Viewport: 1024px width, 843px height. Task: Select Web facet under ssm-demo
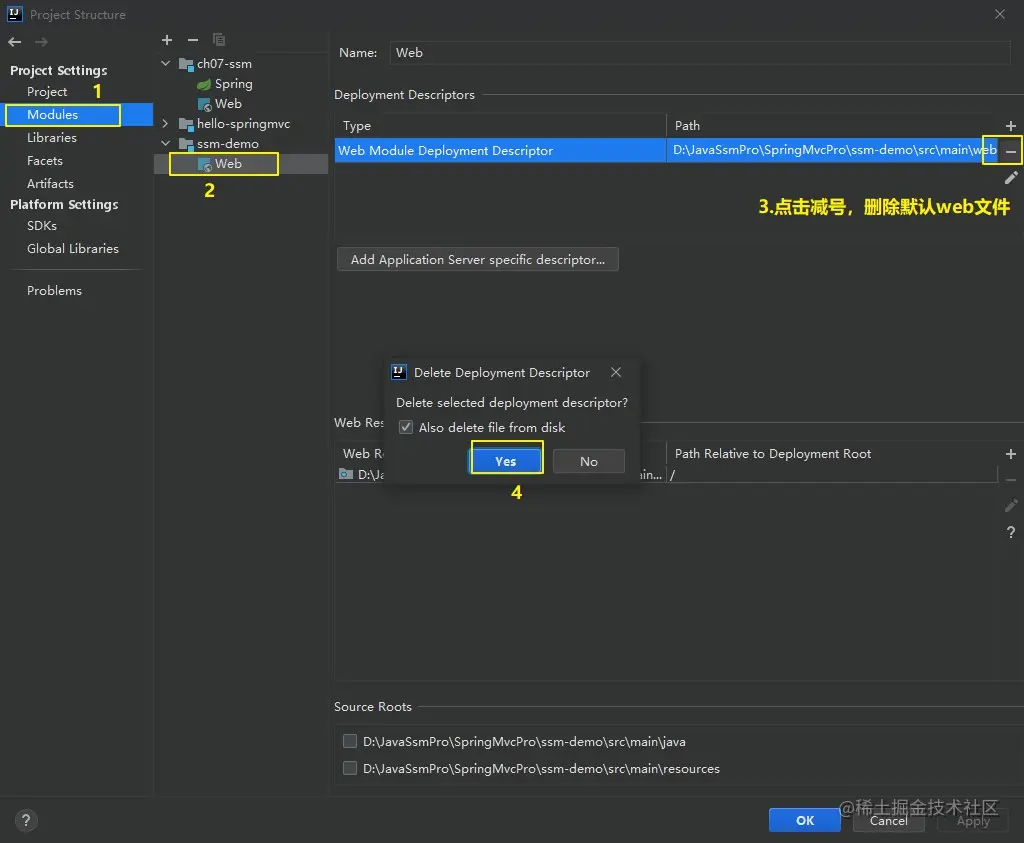[220, 164]
